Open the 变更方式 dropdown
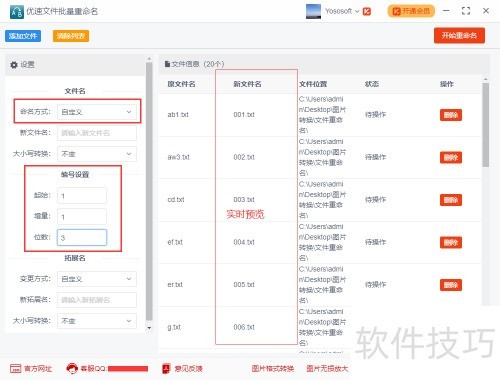The height and width of the screenshot is (380, 500). [x=97, y=279]
